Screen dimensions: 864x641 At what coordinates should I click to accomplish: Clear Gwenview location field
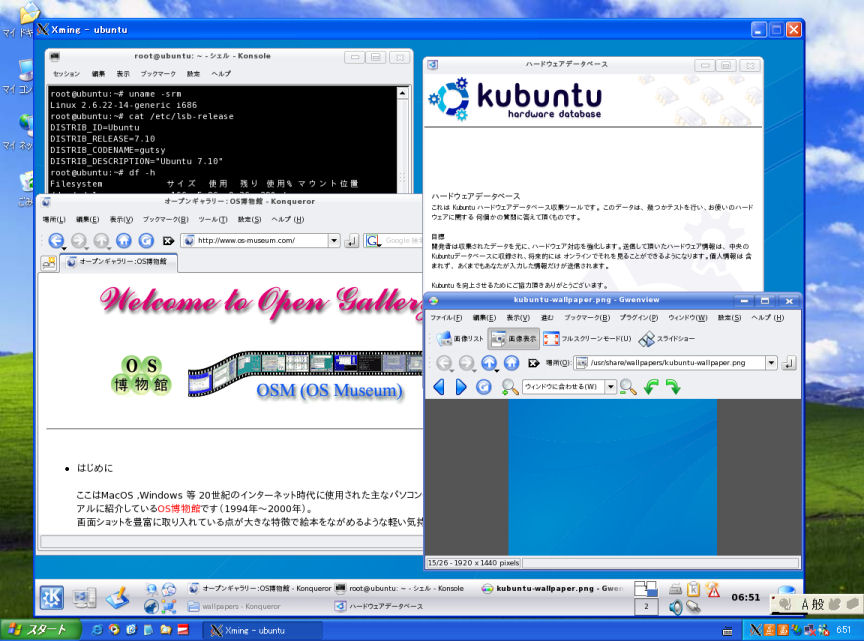[x=533, y=363]
